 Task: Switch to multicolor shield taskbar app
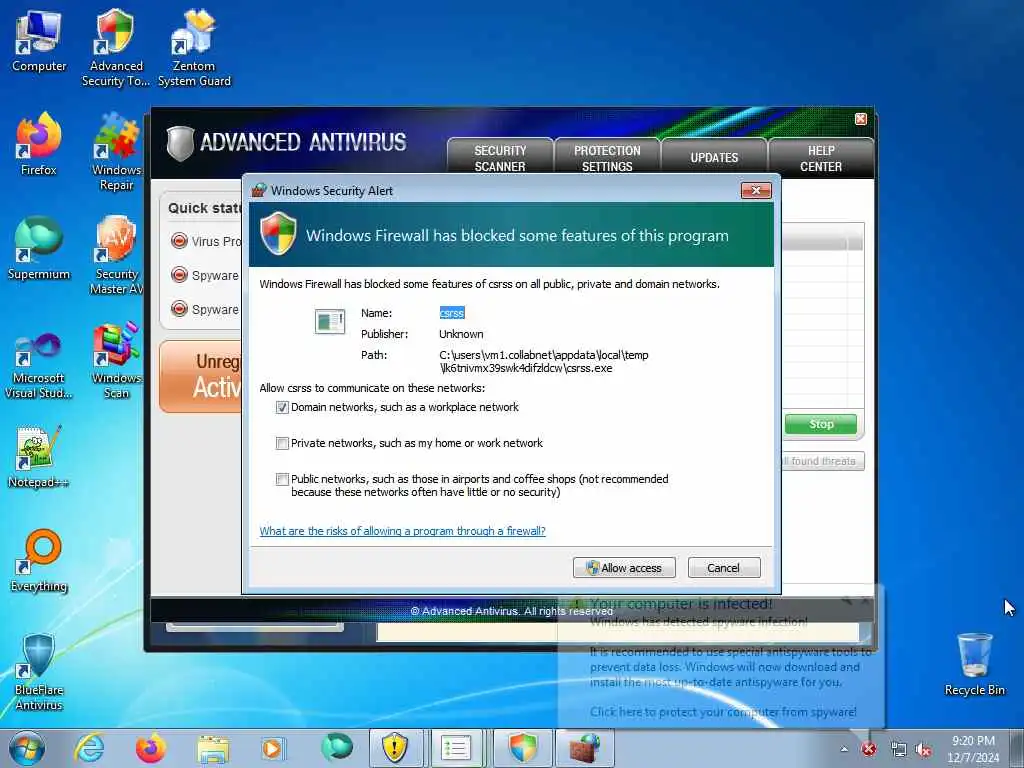[x=522, y=748]
